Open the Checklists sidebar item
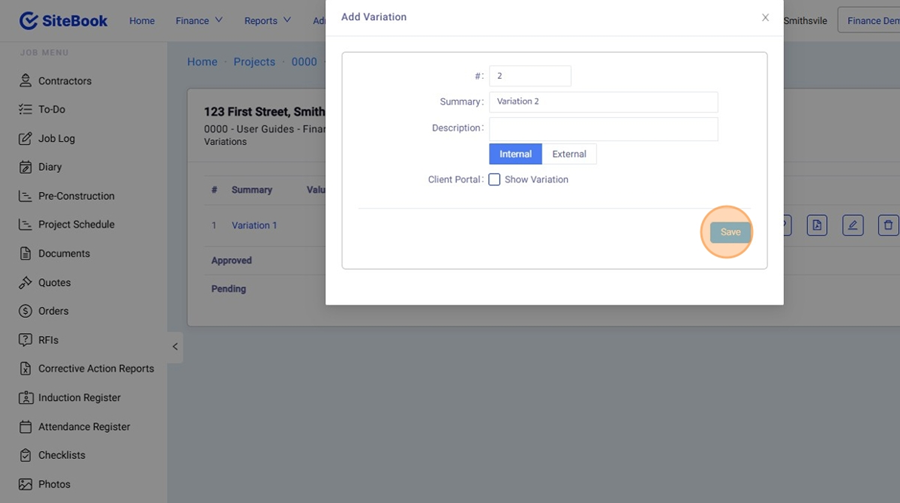Viewport: 900px width, 503px height. tap(61, 455)
